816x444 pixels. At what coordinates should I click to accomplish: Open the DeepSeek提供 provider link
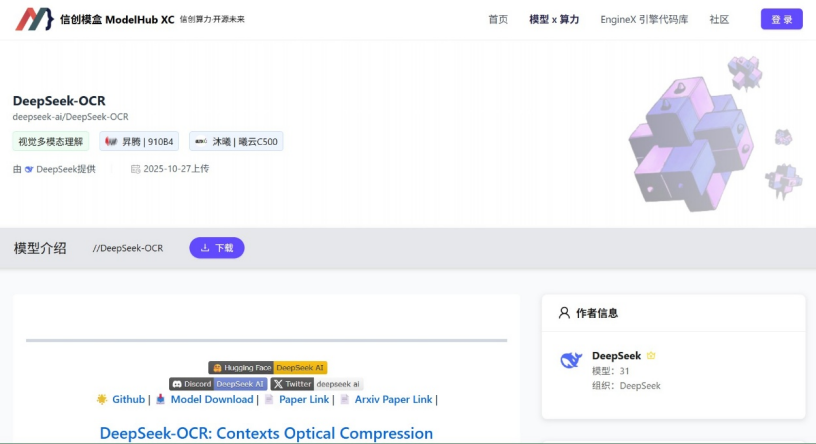[66, 169]
